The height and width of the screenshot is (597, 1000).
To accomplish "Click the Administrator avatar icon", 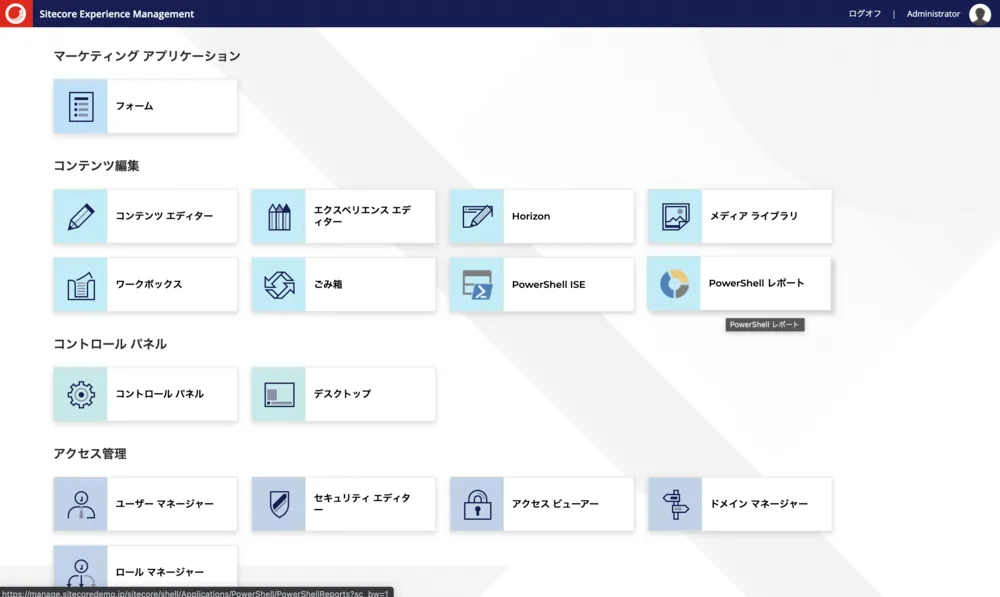I will point(980,13).
